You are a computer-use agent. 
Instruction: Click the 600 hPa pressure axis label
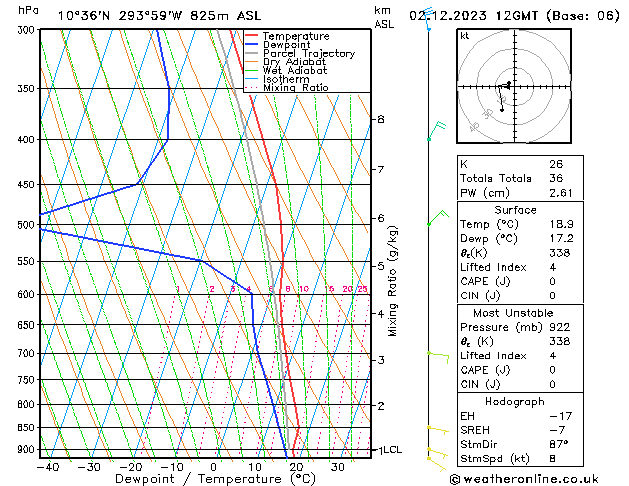(28, 295)
